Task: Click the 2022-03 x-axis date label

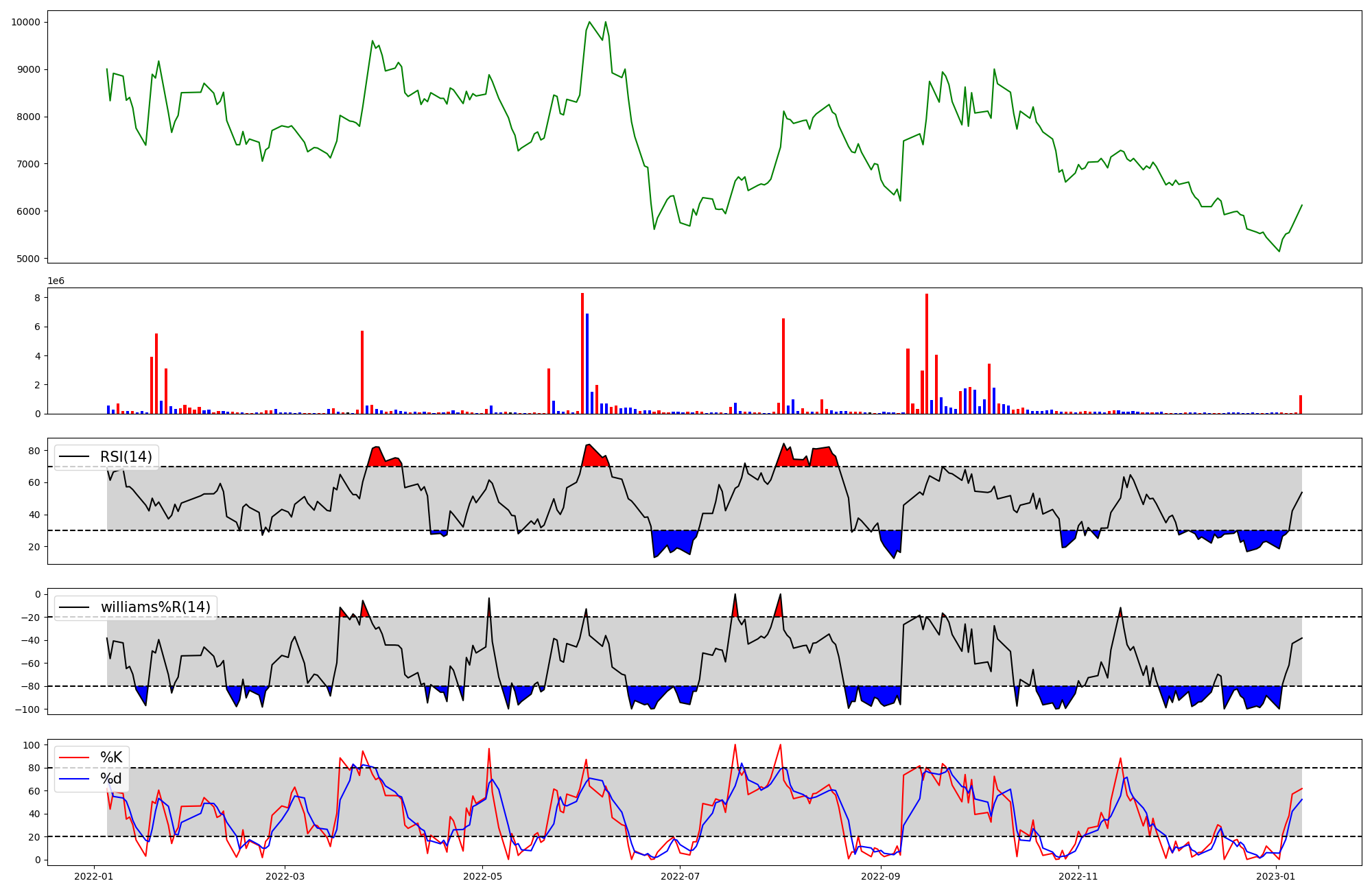Action: coord(285,876)
